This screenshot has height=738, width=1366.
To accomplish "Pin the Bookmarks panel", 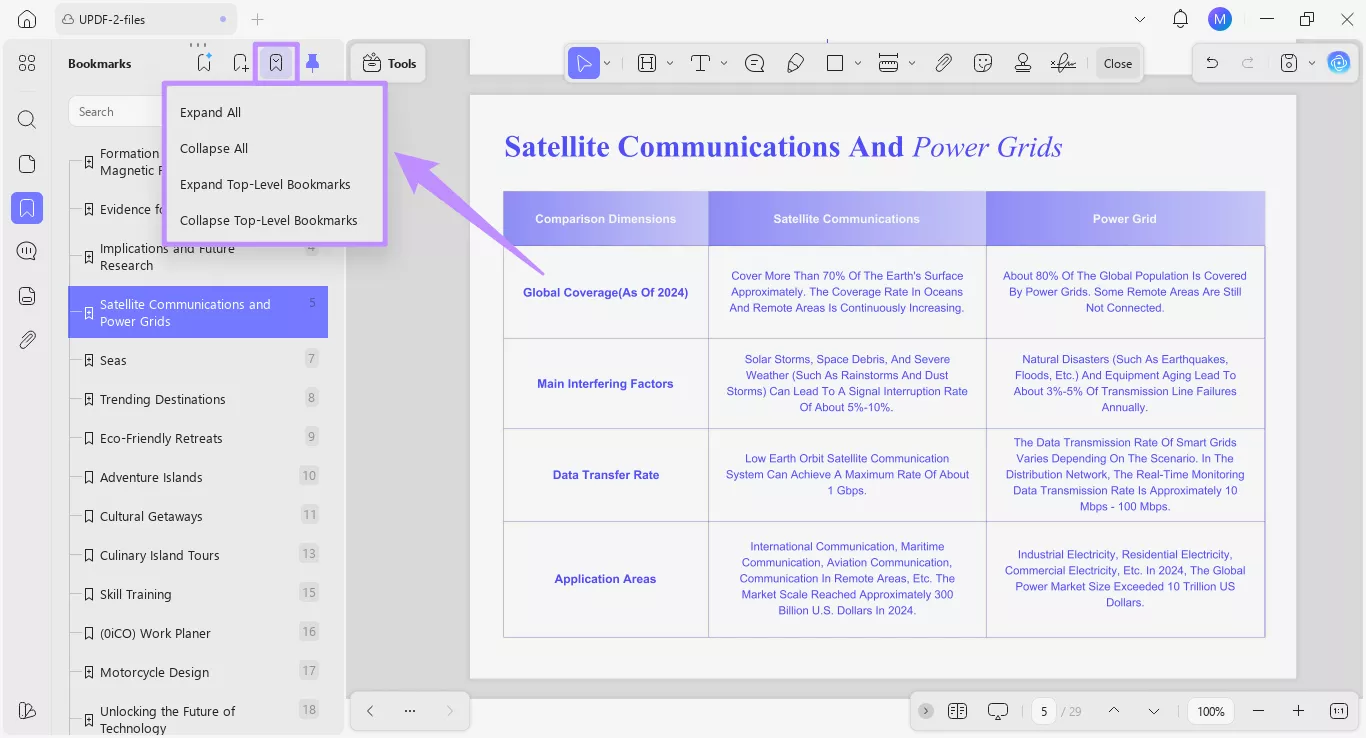I will [x=312, y=61].
